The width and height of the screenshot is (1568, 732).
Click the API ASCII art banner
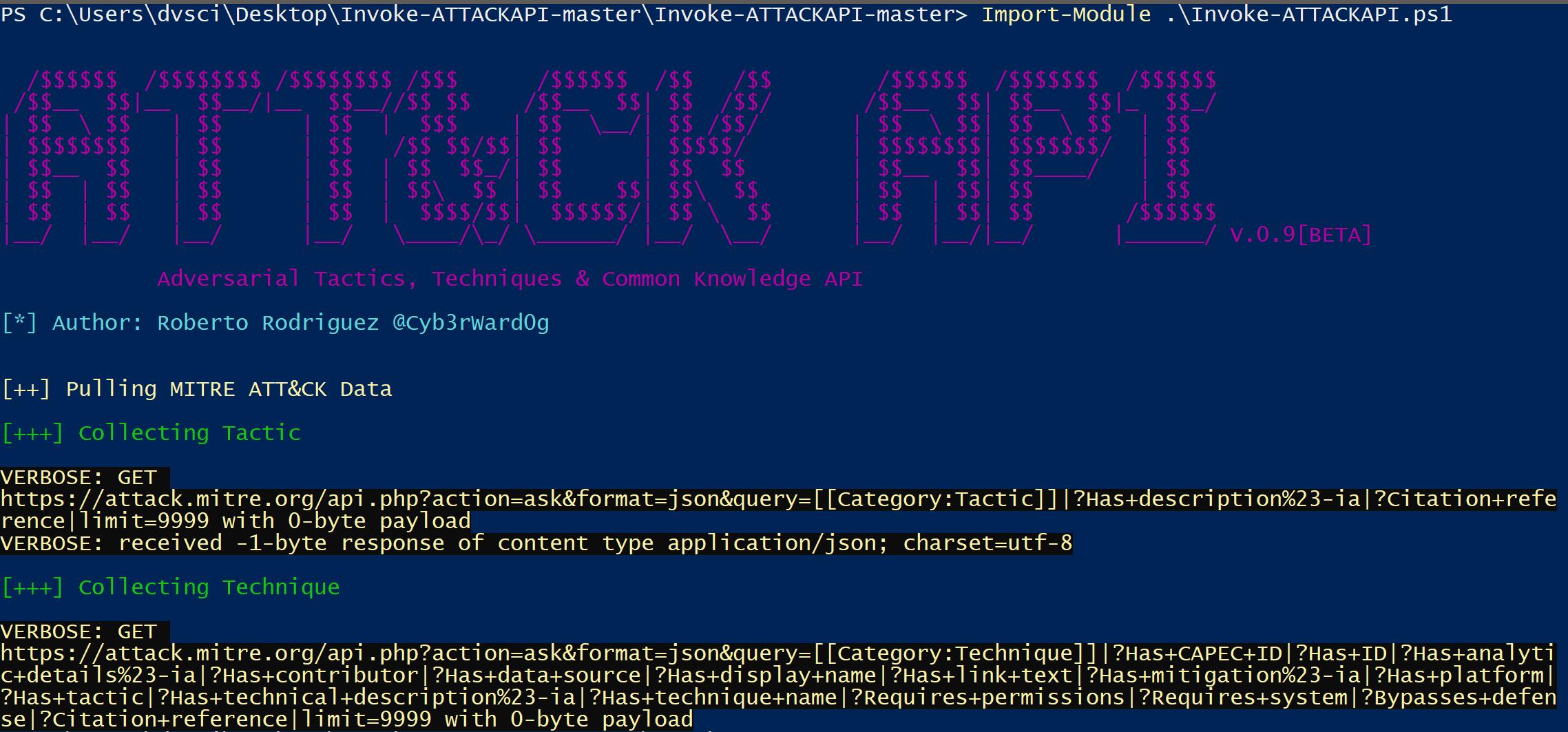point(1036,157)
